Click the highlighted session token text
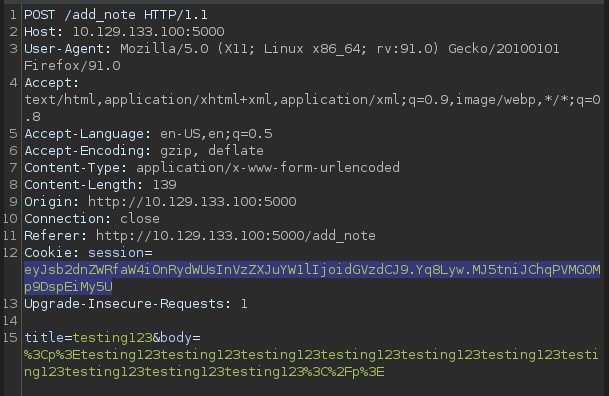This screenshot has height=396, width=609. [312, 278]
